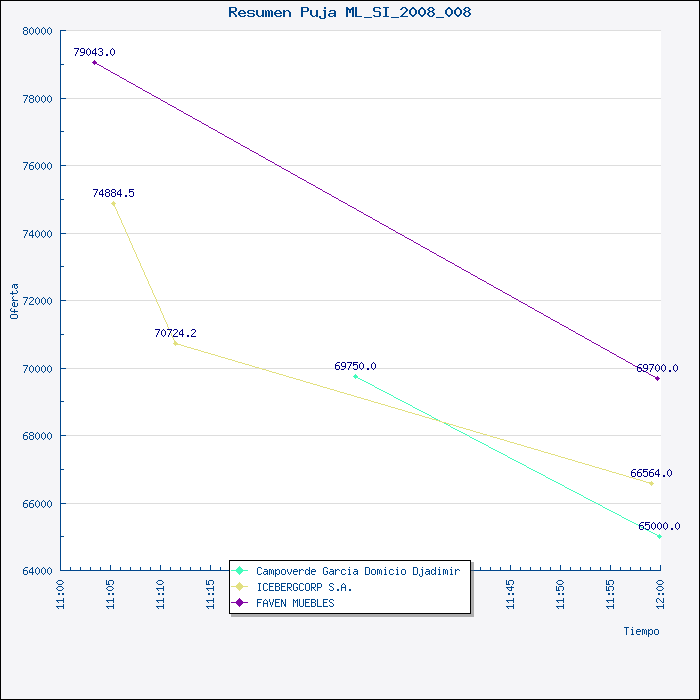Click the green data point labeled 69750.0

pyautogui.click(x=355, y=376)
